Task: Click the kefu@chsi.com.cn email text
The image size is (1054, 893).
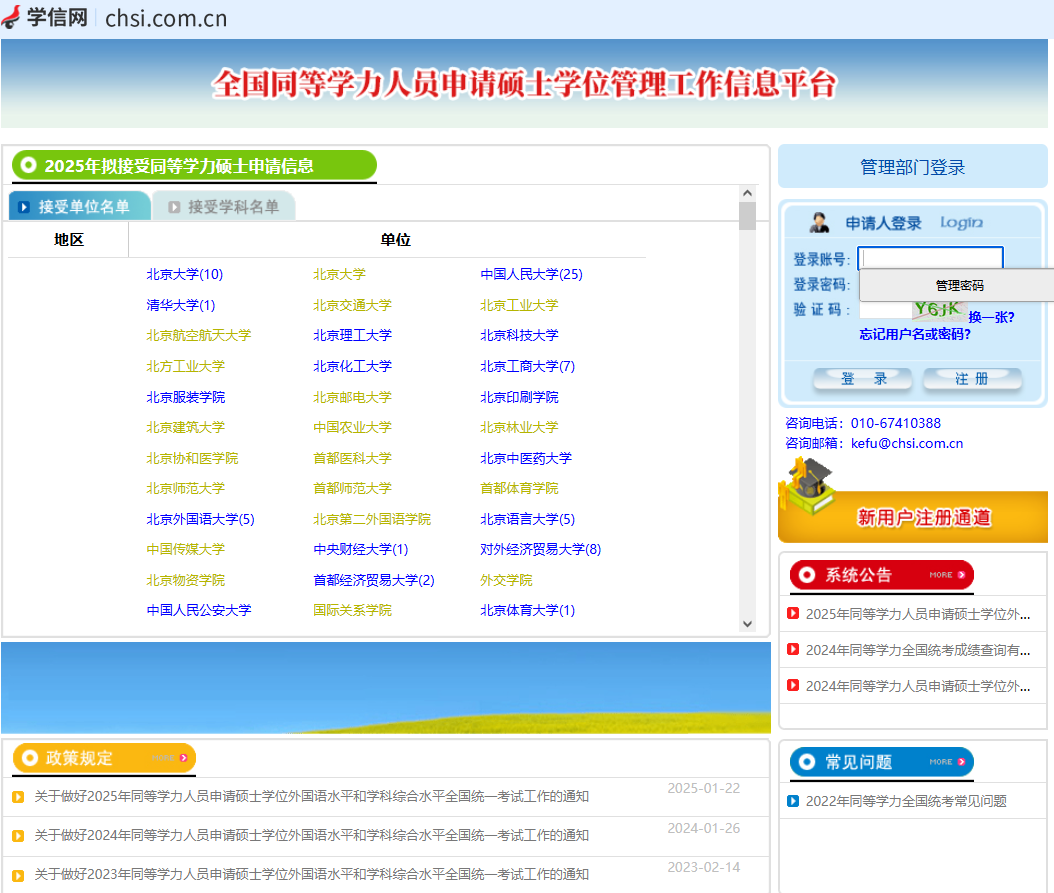Action: click(x=907, y=444)
